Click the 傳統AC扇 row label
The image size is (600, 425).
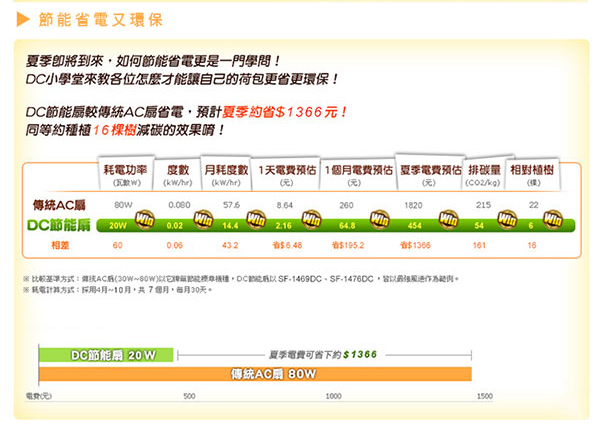pyautogui.click(x=58, y=204)
